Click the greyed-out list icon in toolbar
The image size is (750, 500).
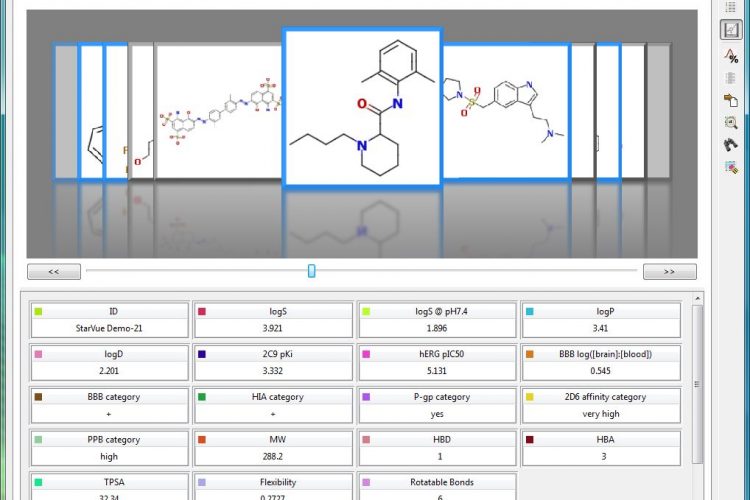[730, 77]
